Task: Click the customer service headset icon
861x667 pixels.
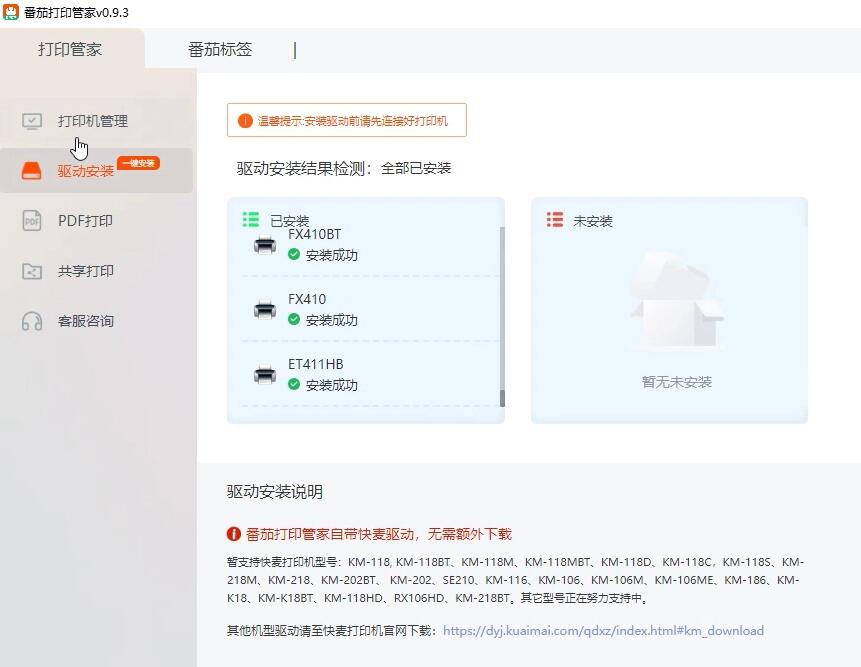Action: point(32,321)
